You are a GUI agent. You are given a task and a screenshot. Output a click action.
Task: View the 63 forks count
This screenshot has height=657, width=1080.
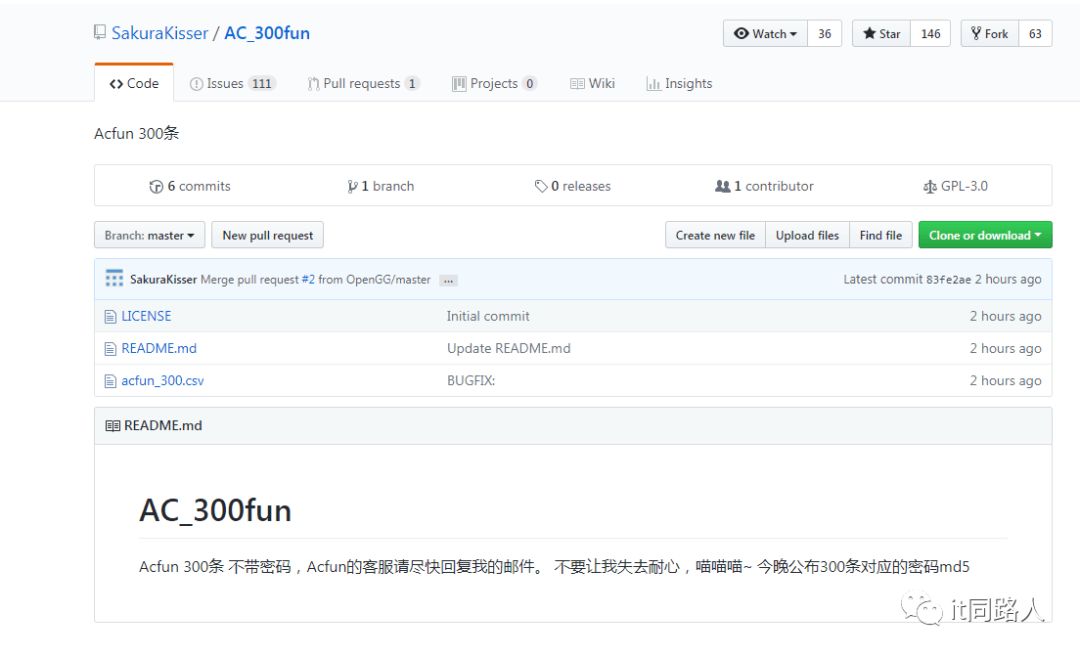pos(1035,34)
